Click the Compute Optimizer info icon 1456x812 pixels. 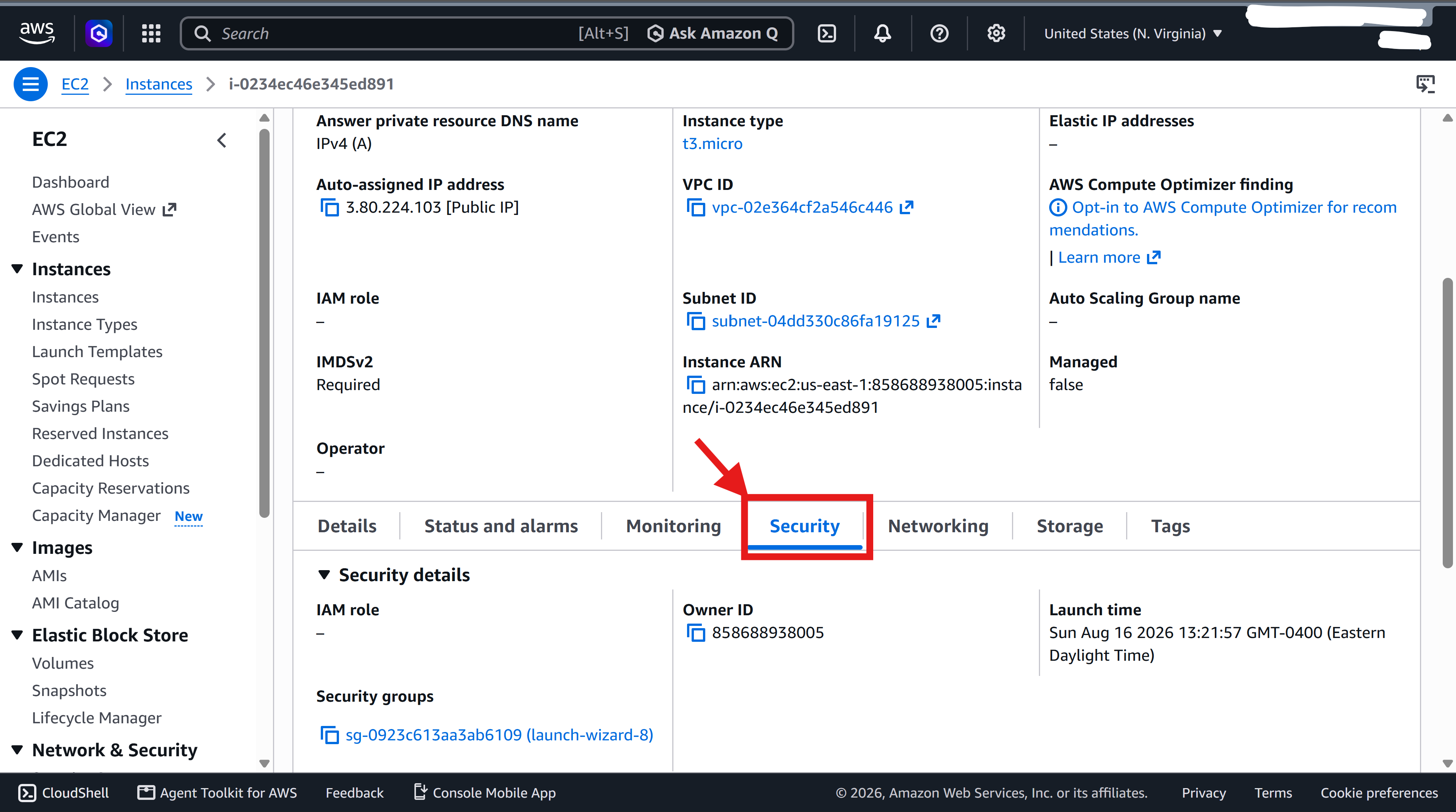(x=1058, y=207)
